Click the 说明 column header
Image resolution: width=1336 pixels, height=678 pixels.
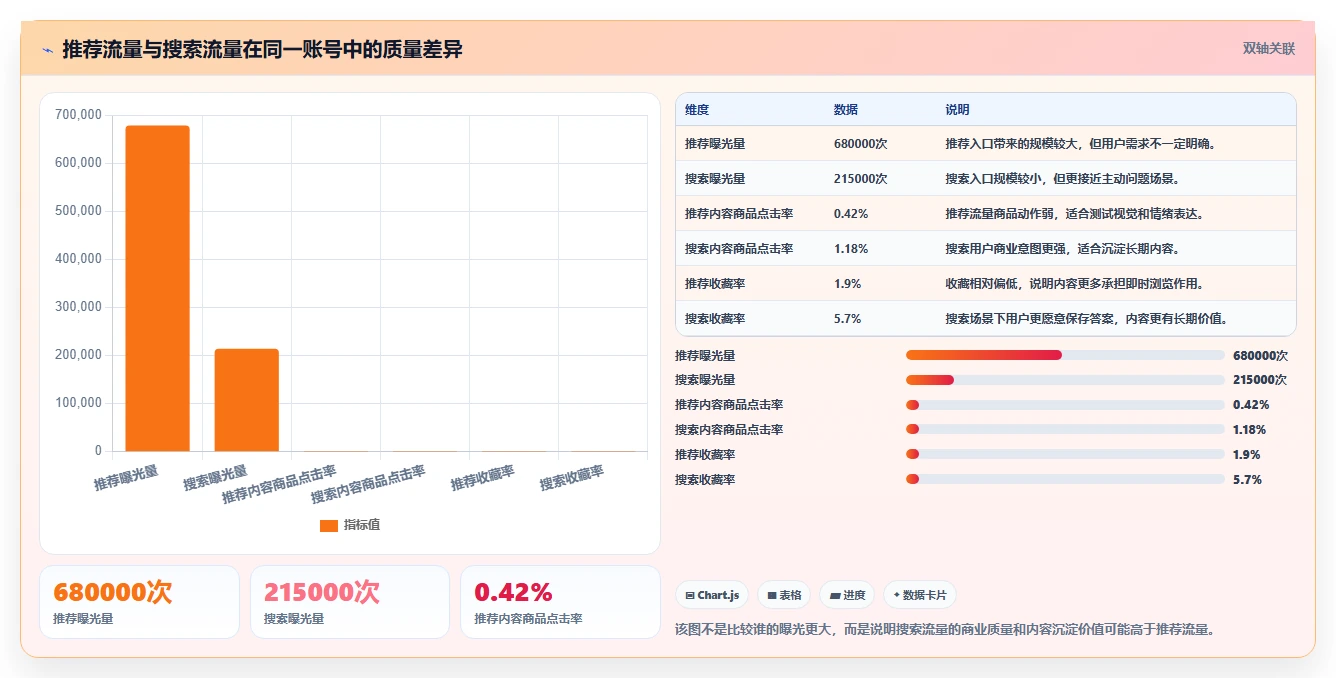coord(958,110)
